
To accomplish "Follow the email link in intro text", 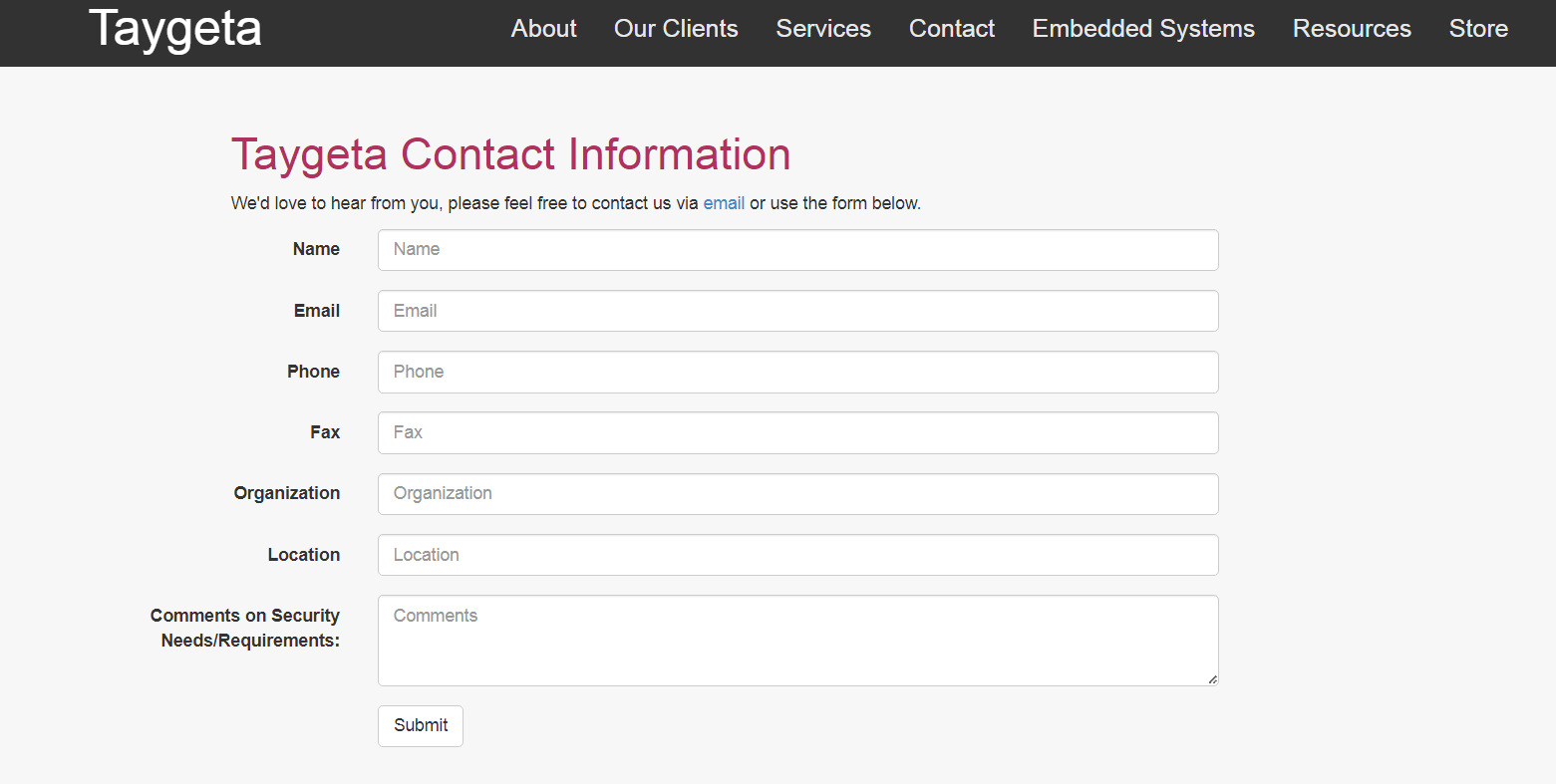I will [x=724, y=203].
